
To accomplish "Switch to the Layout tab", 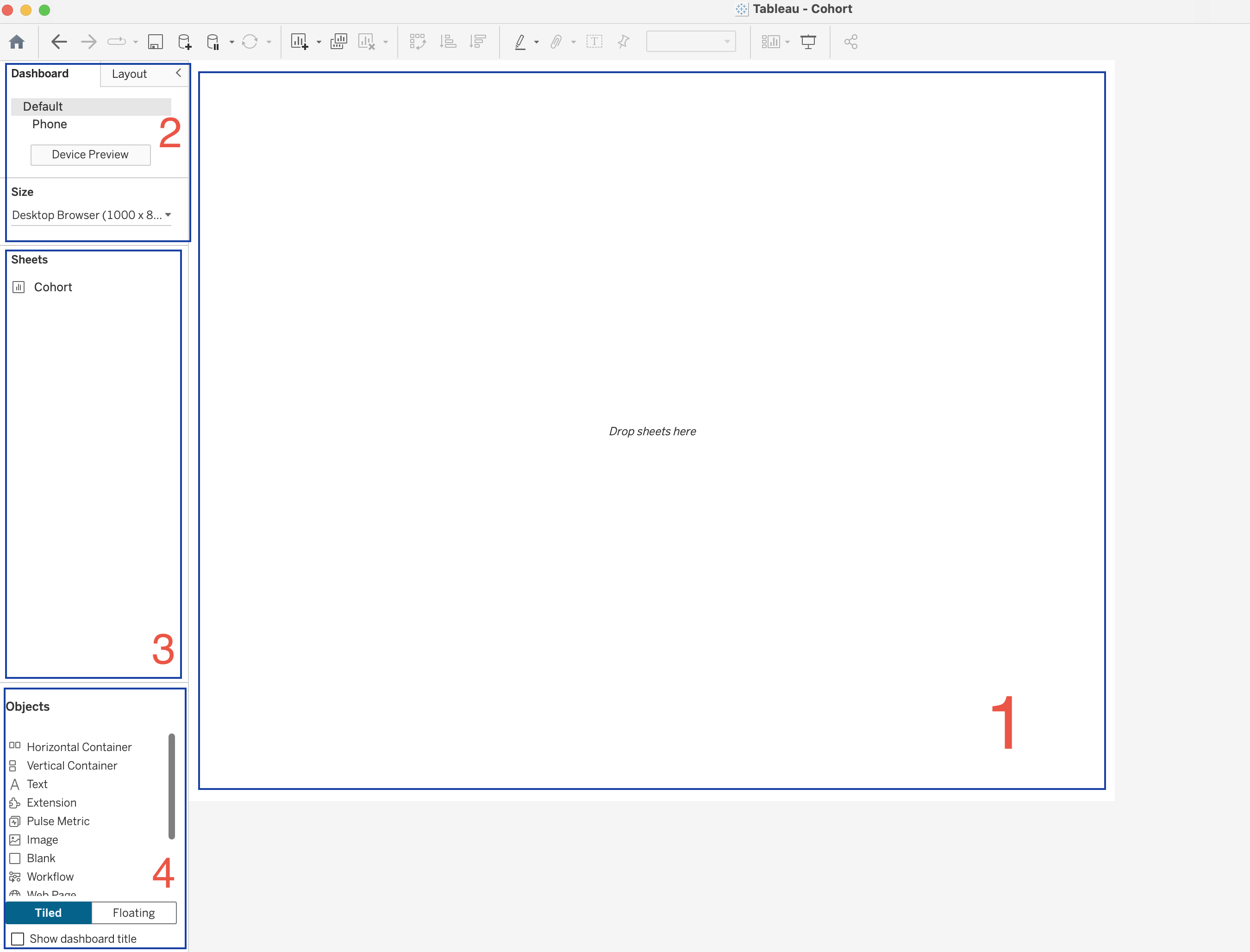I will click(x=129, y=74).
